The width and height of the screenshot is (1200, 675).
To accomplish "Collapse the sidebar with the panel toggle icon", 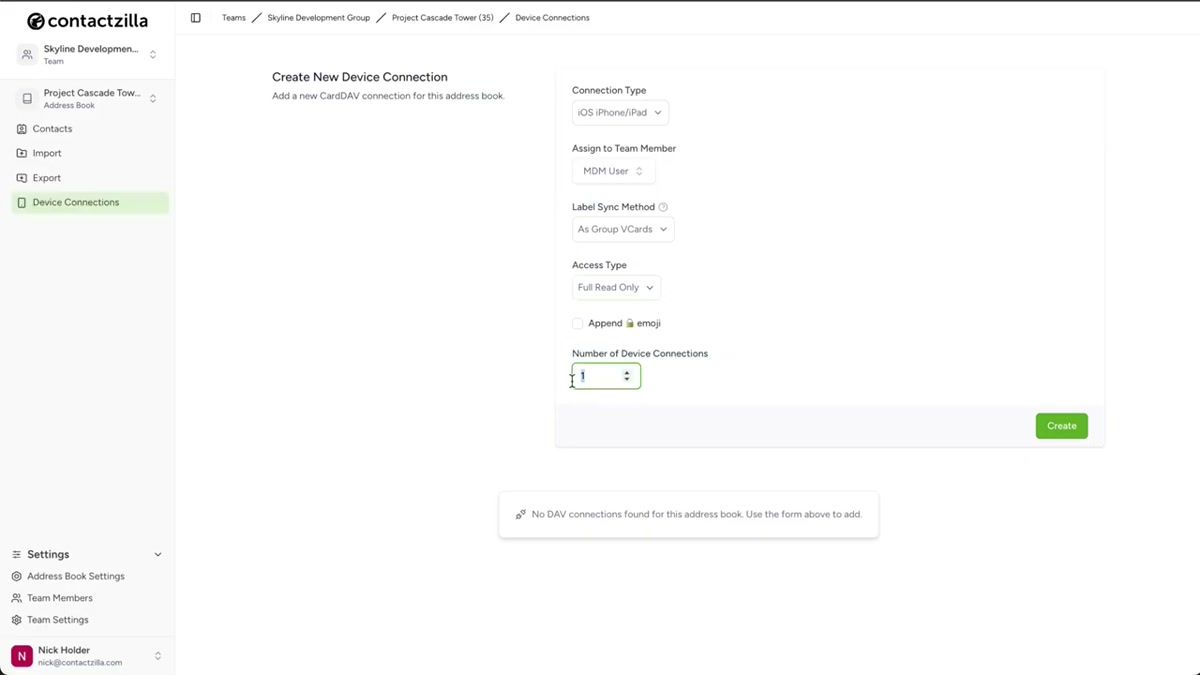I will click(x=196, y=17).
